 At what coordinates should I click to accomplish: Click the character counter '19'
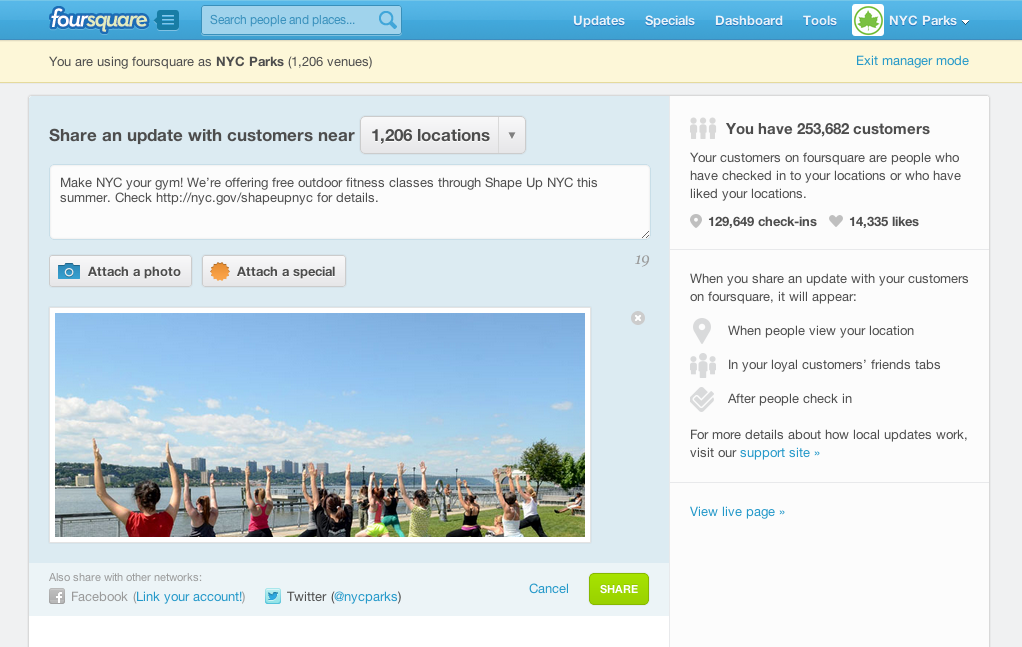pyautogui.click(x=642, y=260)
